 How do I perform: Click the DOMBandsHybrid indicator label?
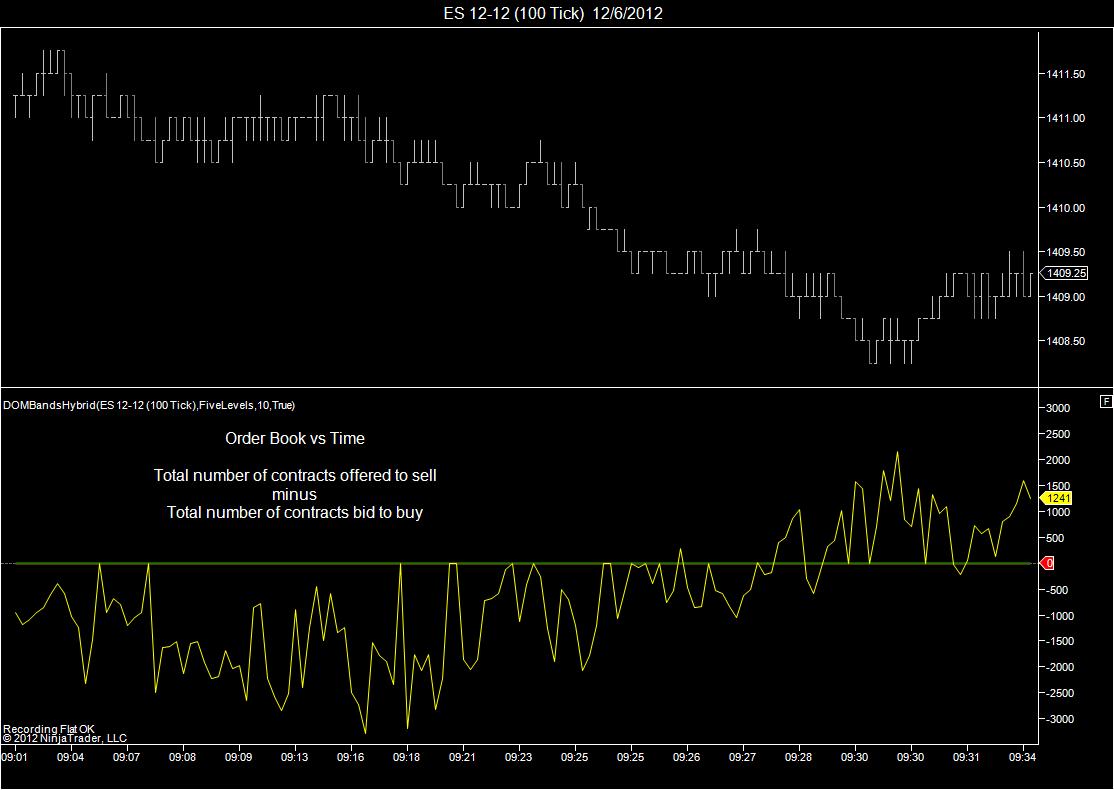click(148, 406)
